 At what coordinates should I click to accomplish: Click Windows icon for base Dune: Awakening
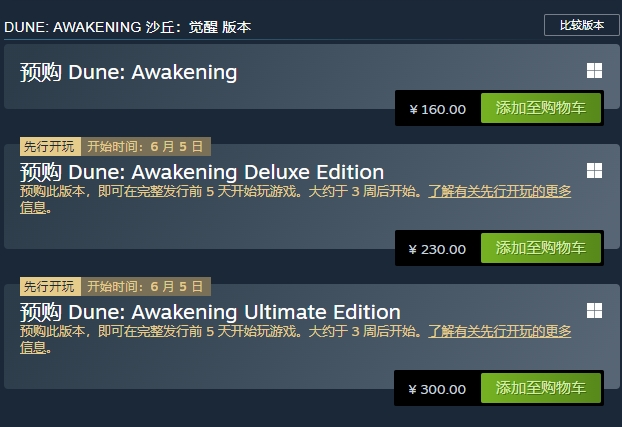[x=594, y=71]
